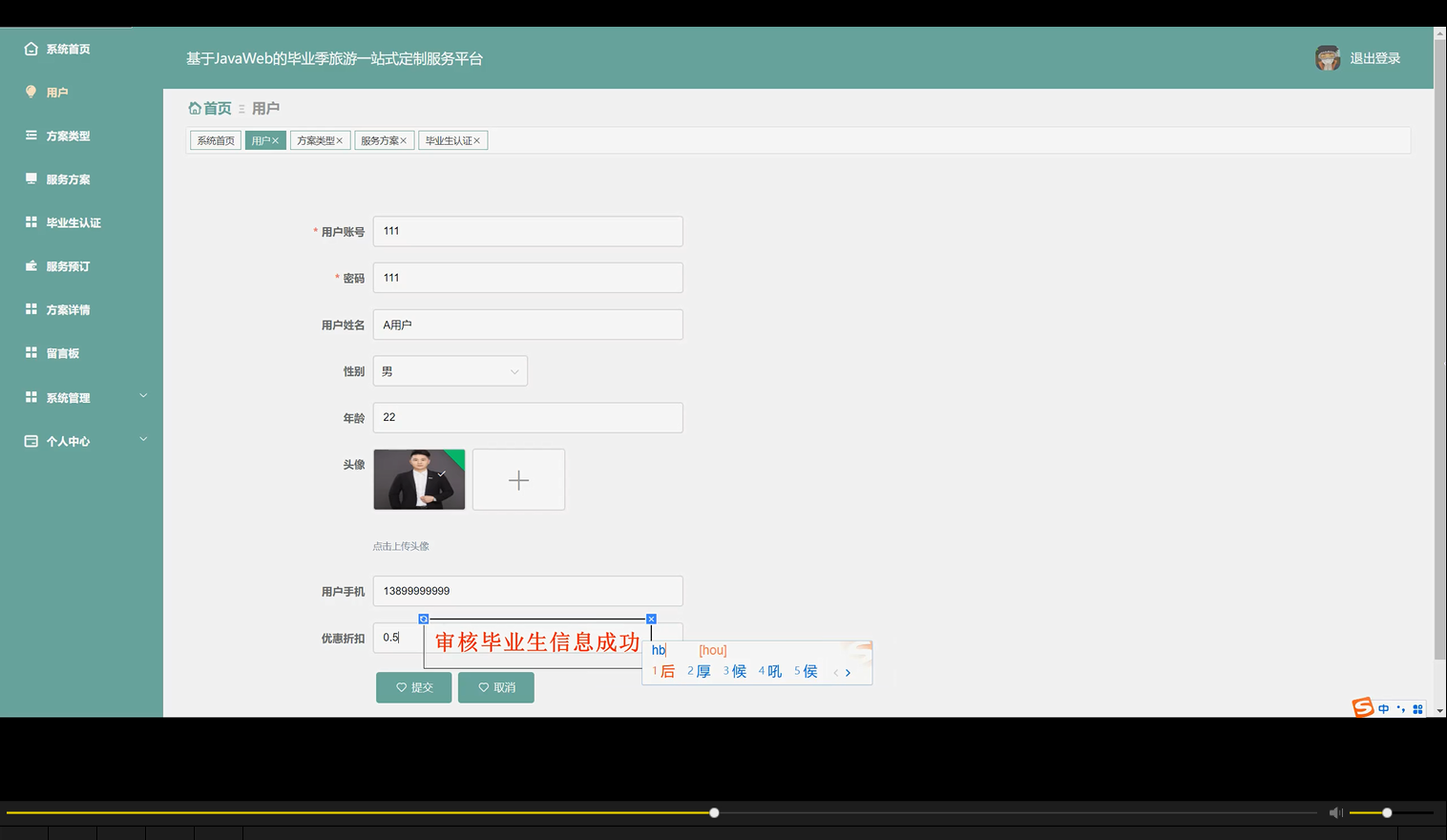Click the icon beside 服务预订

click(31, 265)
